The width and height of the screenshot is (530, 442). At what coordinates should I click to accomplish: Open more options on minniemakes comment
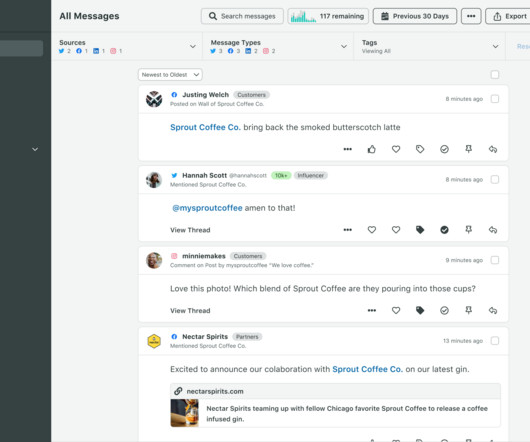click(x=372, y=310)
